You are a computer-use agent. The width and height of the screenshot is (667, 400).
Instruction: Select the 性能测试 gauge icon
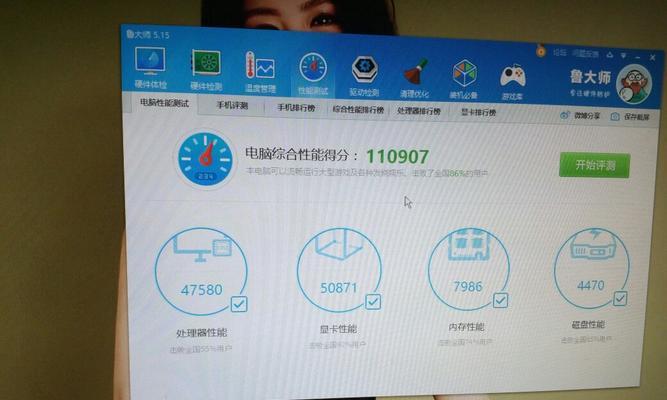(x=313, y=68)
